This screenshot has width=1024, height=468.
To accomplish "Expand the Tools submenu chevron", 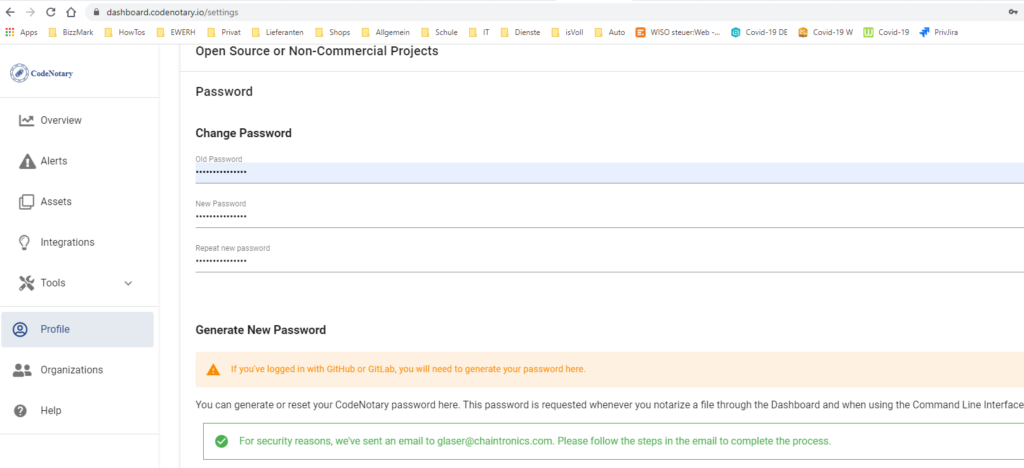I will click(128, 283).
